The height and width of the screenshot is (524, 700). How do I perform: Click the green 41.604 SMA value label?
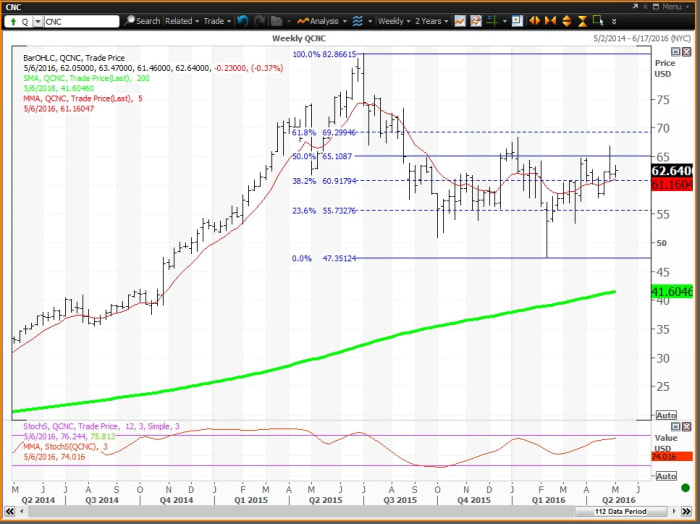pos(672,292)
